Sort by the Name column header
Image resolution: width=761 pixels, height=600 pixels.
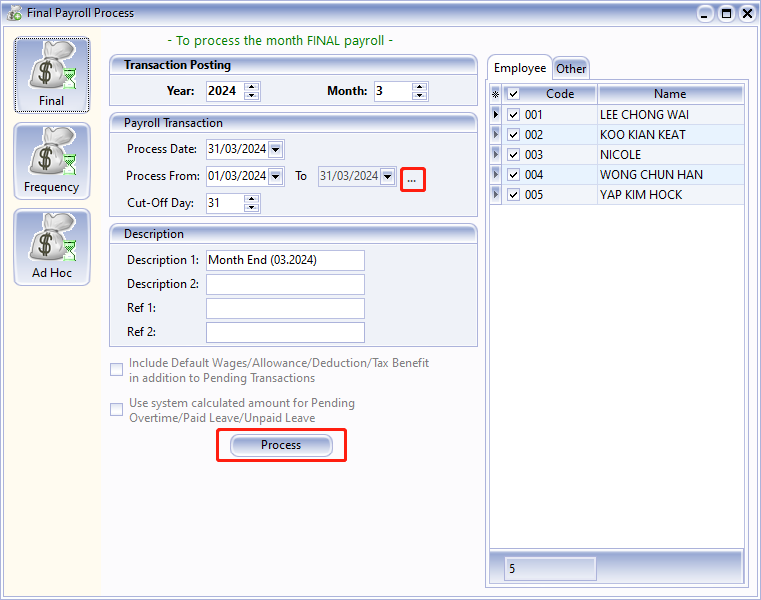(x=670, y=94)
